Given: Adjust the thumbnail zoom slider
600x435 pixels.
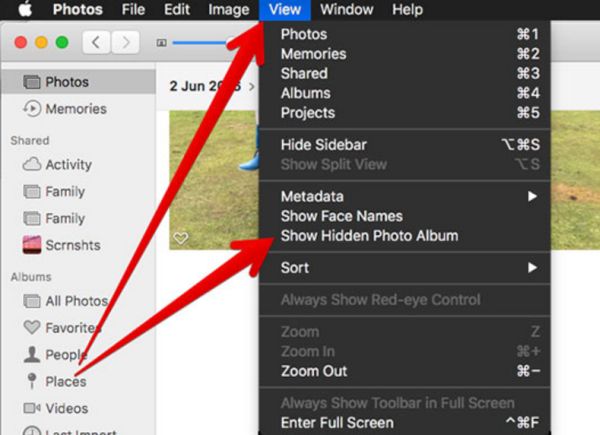Looking at the screenshot, I should pyautogui.click(x=199, y=42).
